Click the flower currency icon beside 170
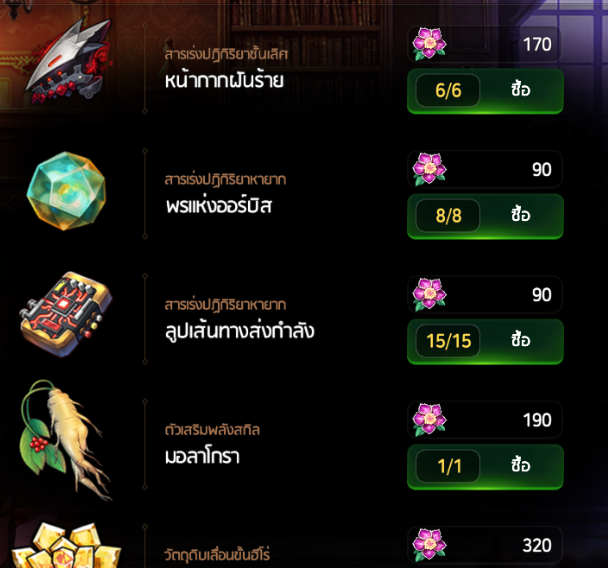The width and height of the screenshot is (608, 568). pos(429,44)
